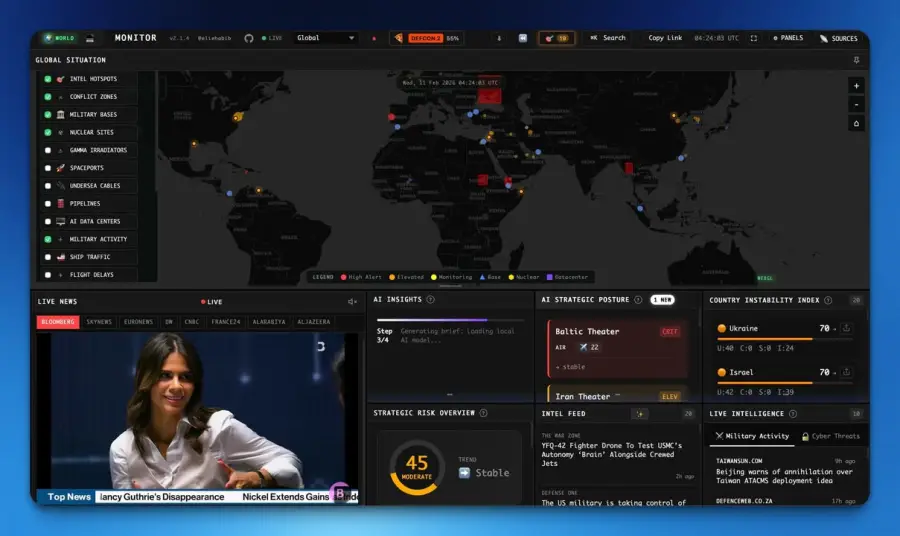Click the download icon in the top bar
This screenshot has width=900, height=536.
point(499,38)
